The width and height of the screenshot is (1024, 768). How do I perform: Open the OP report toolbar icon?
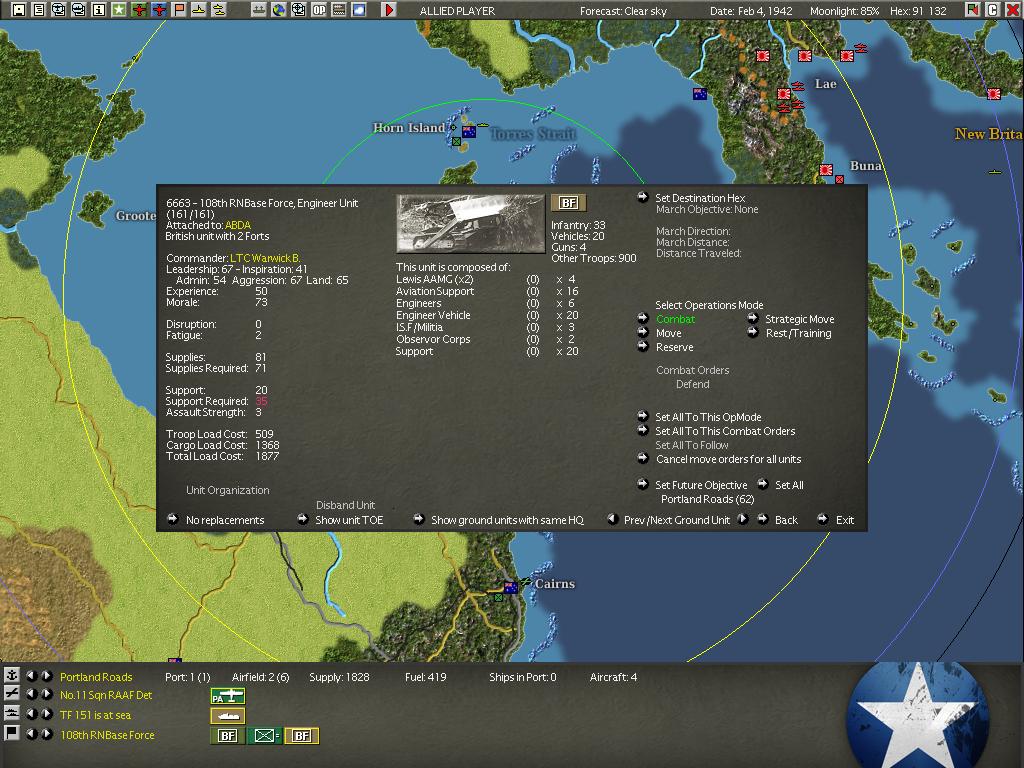(319, 10)
